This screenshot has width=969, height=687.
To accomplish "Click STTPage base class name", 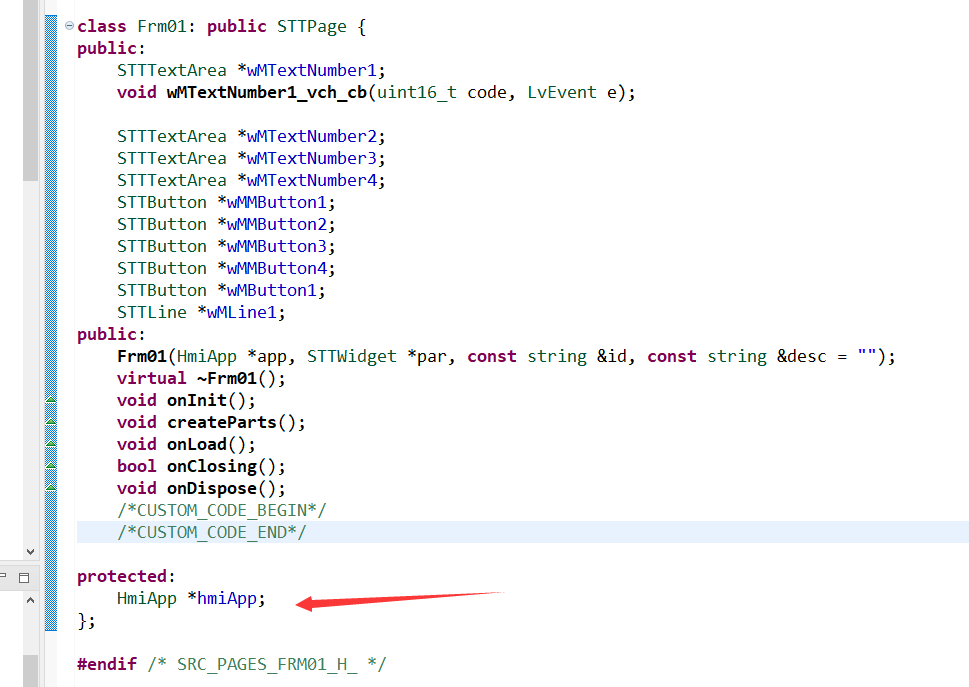I will click(311, 27).
